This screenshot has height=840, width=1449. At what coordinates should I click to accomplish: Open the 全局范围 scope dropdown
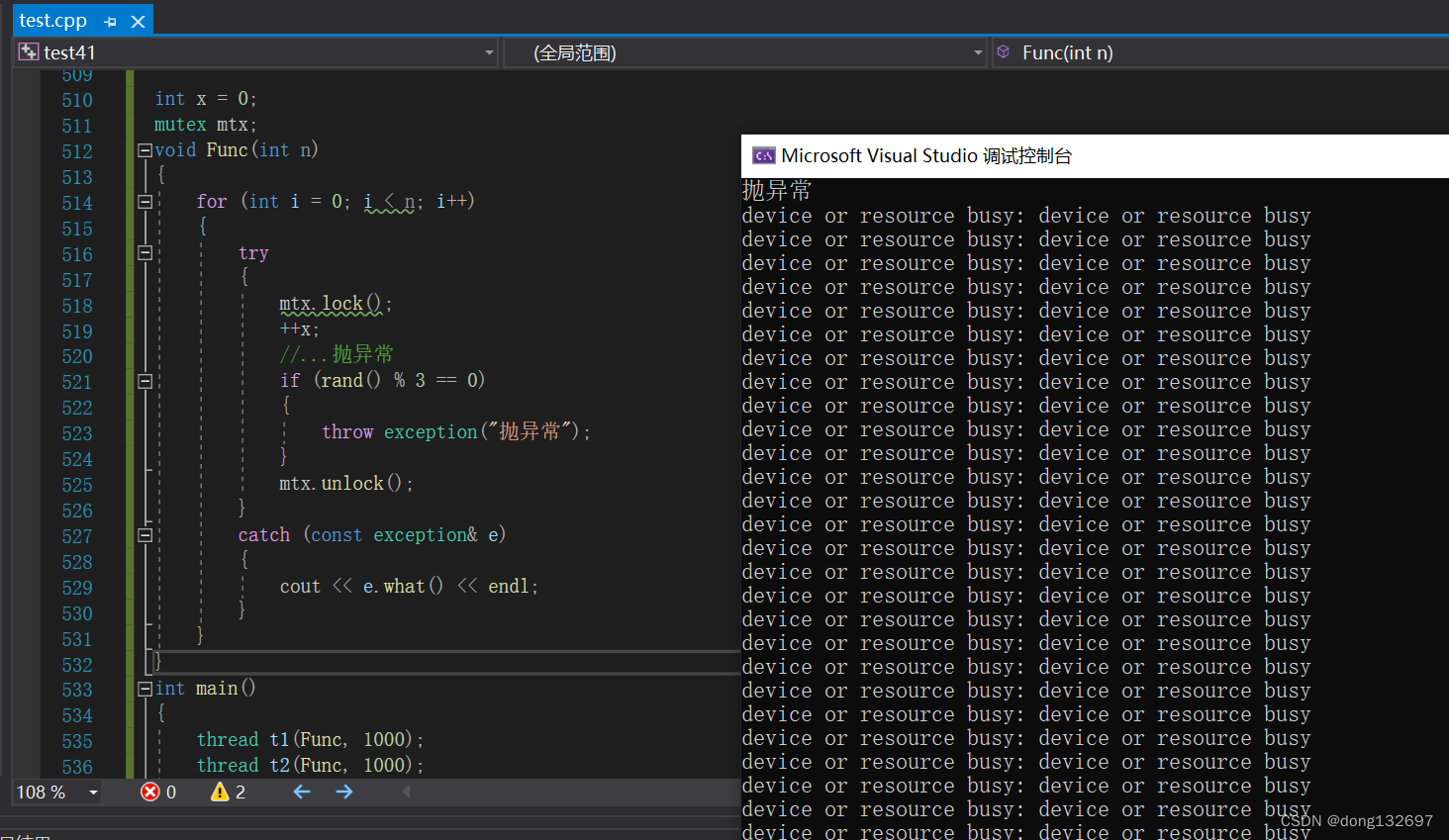978,52
